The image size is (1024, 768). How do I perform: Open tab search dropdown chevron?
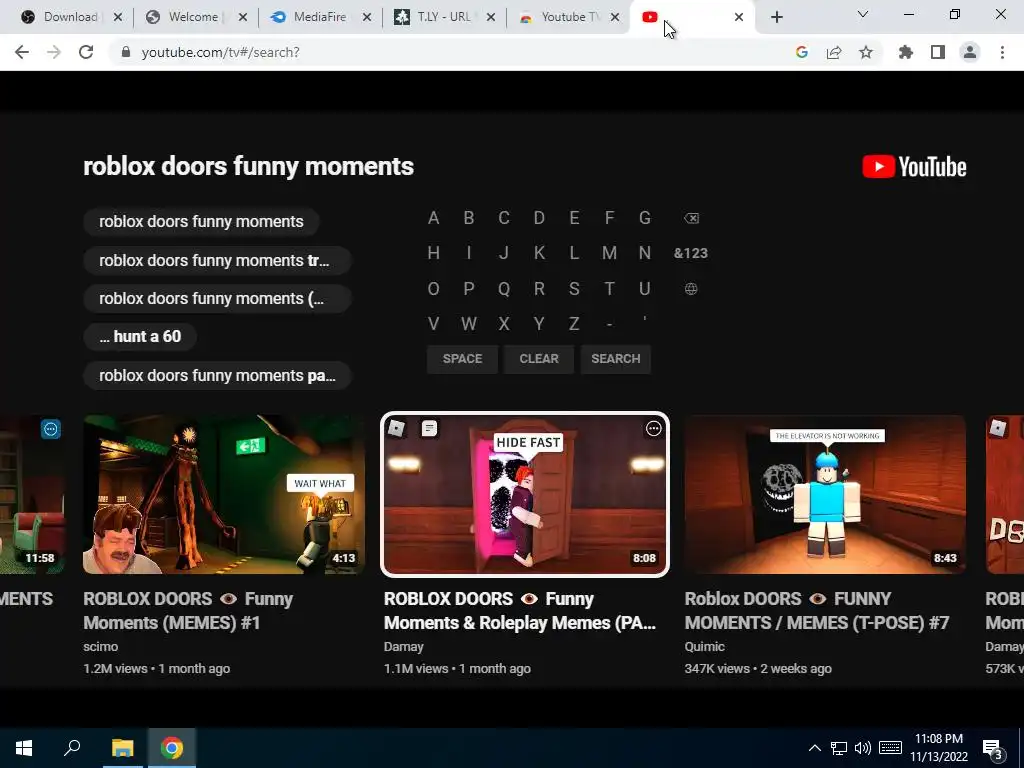[x=863, y=14]
